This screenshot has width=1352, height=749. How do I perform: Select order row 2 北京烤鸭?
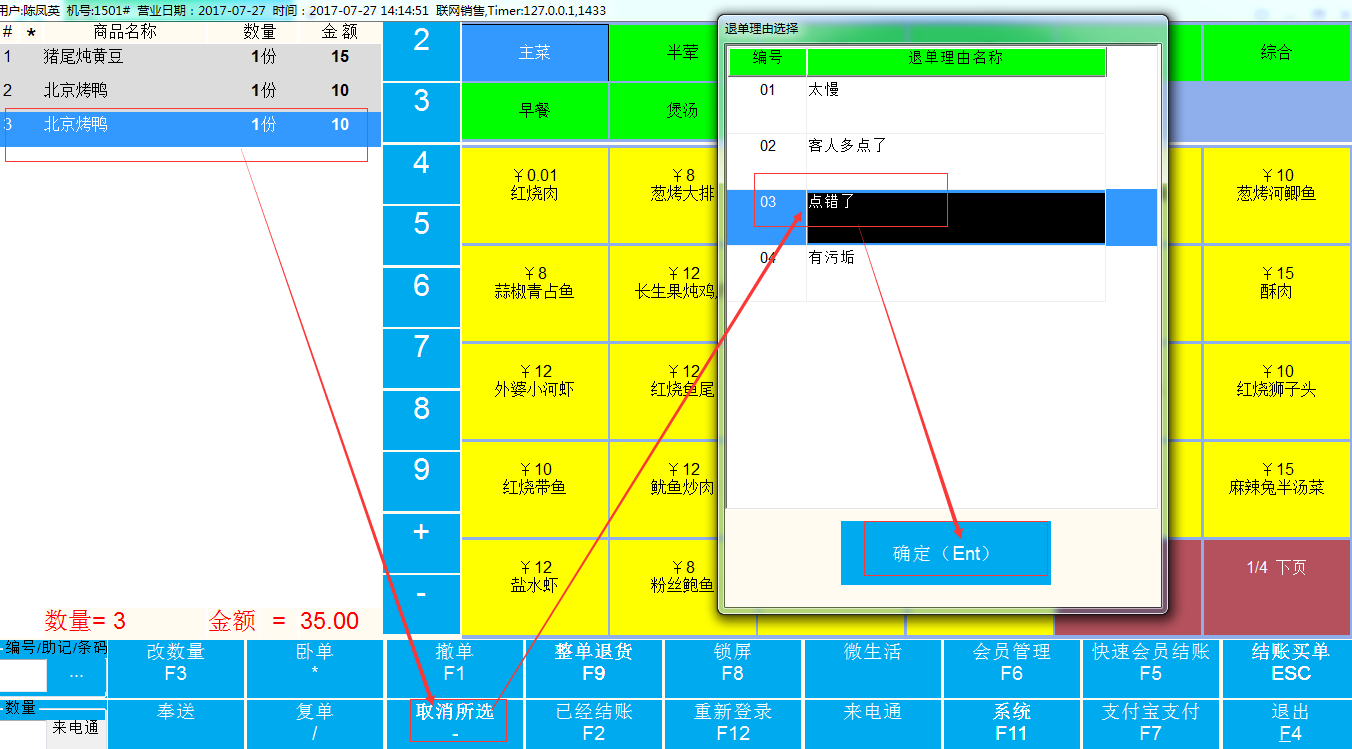tap(190, 91)
